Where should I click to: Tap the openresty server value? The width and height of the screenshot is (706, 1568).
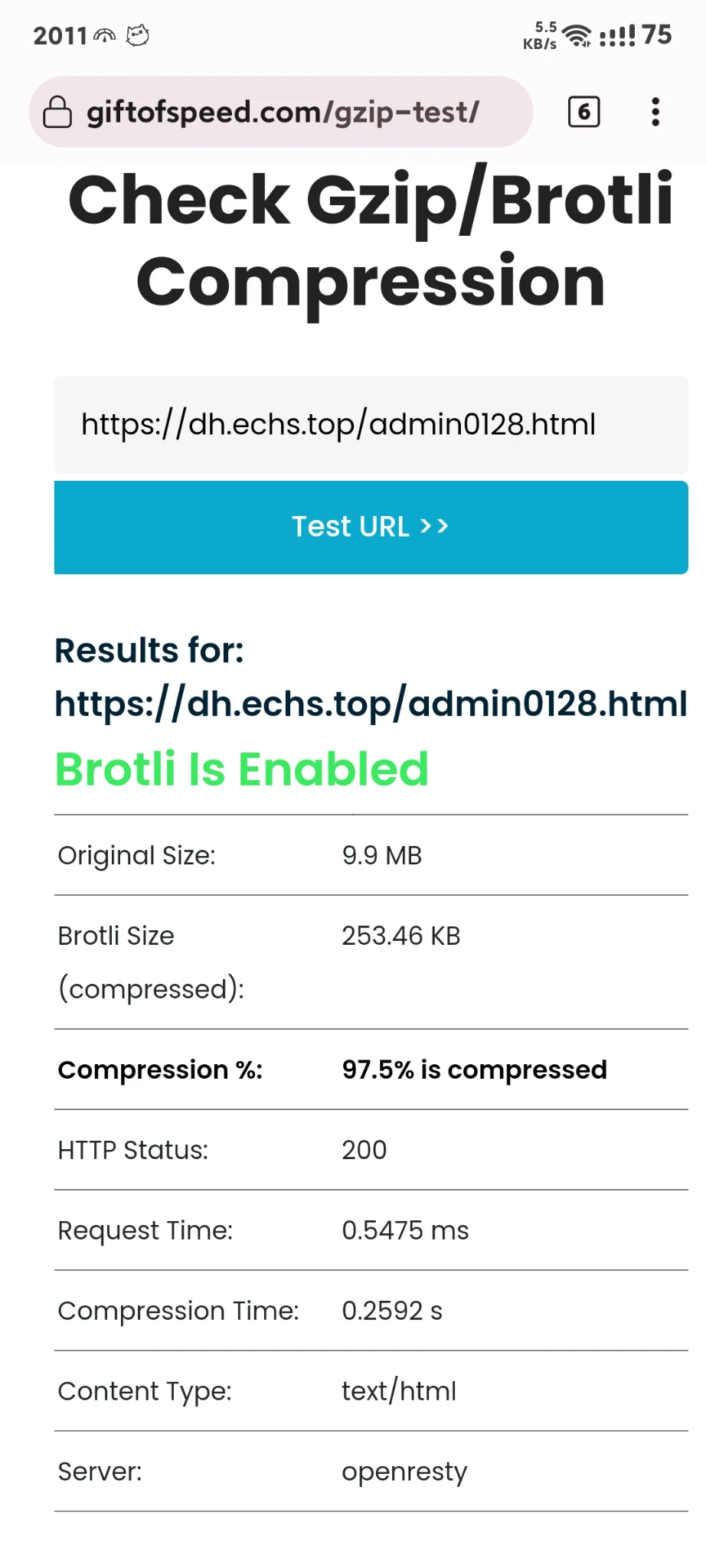click(x=404, y=1472)
